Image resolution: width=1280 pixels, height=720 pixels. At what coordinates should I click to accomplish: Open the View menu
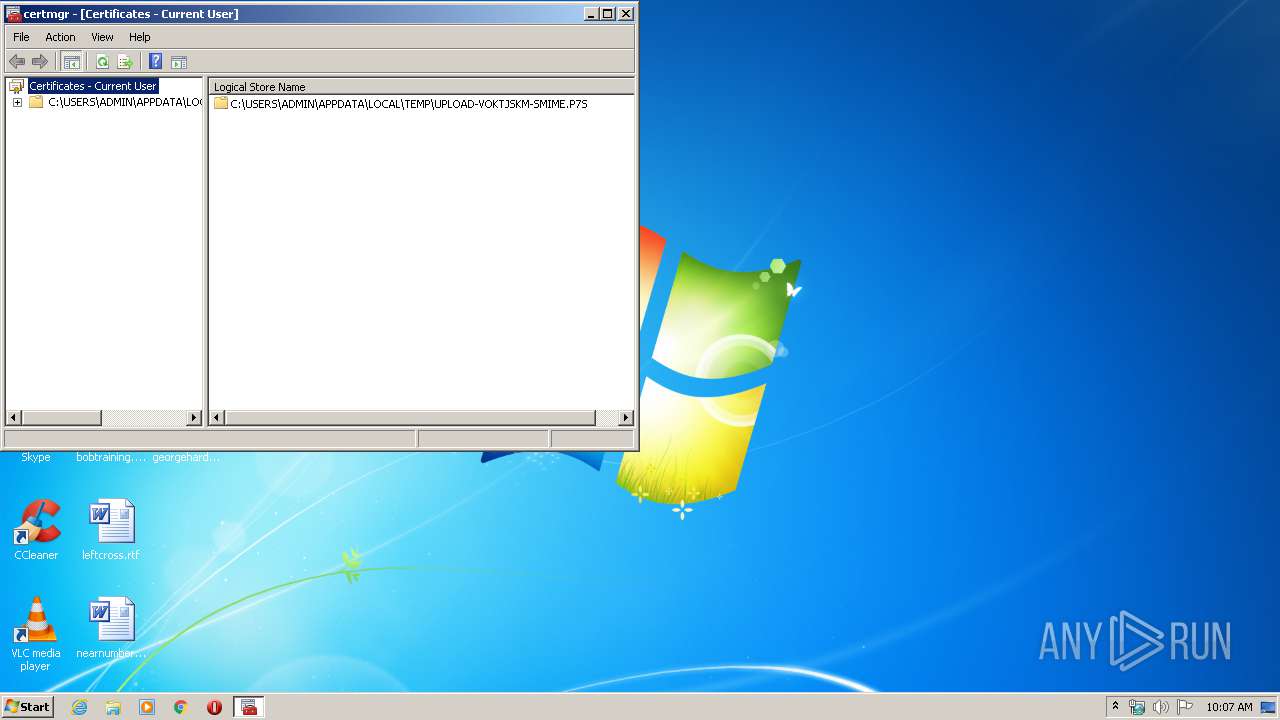click(x=102, y=37)
